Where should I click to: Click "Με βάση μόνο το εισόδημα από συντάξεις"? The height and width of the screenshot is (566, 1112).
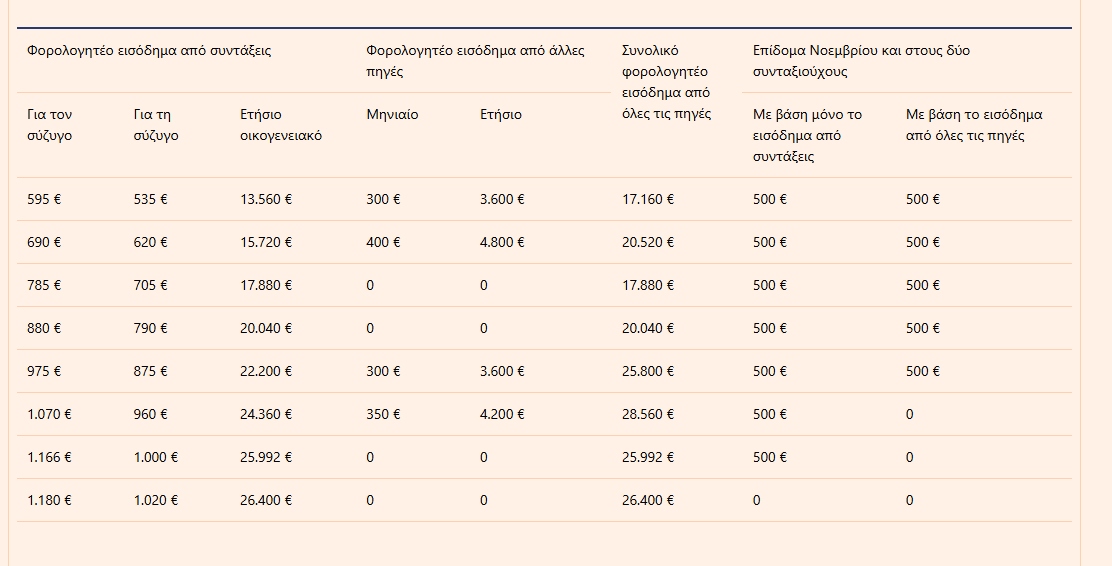(x=807, y=135)
